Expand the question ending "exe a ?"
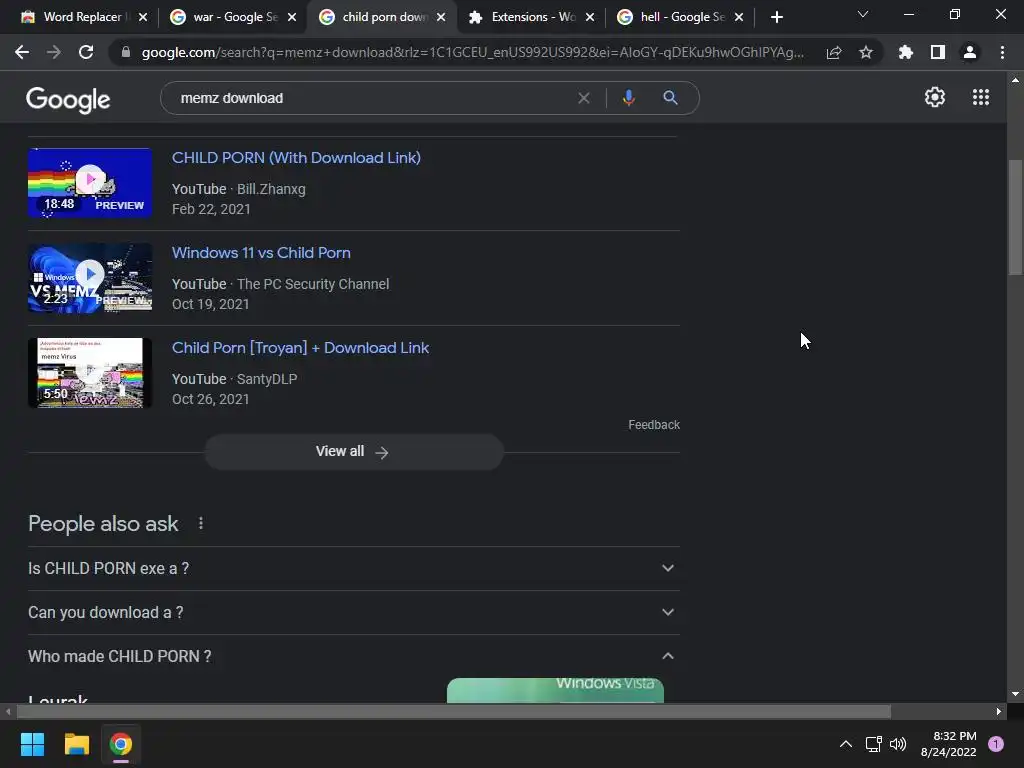1024x768 pixels. [353, 568]
